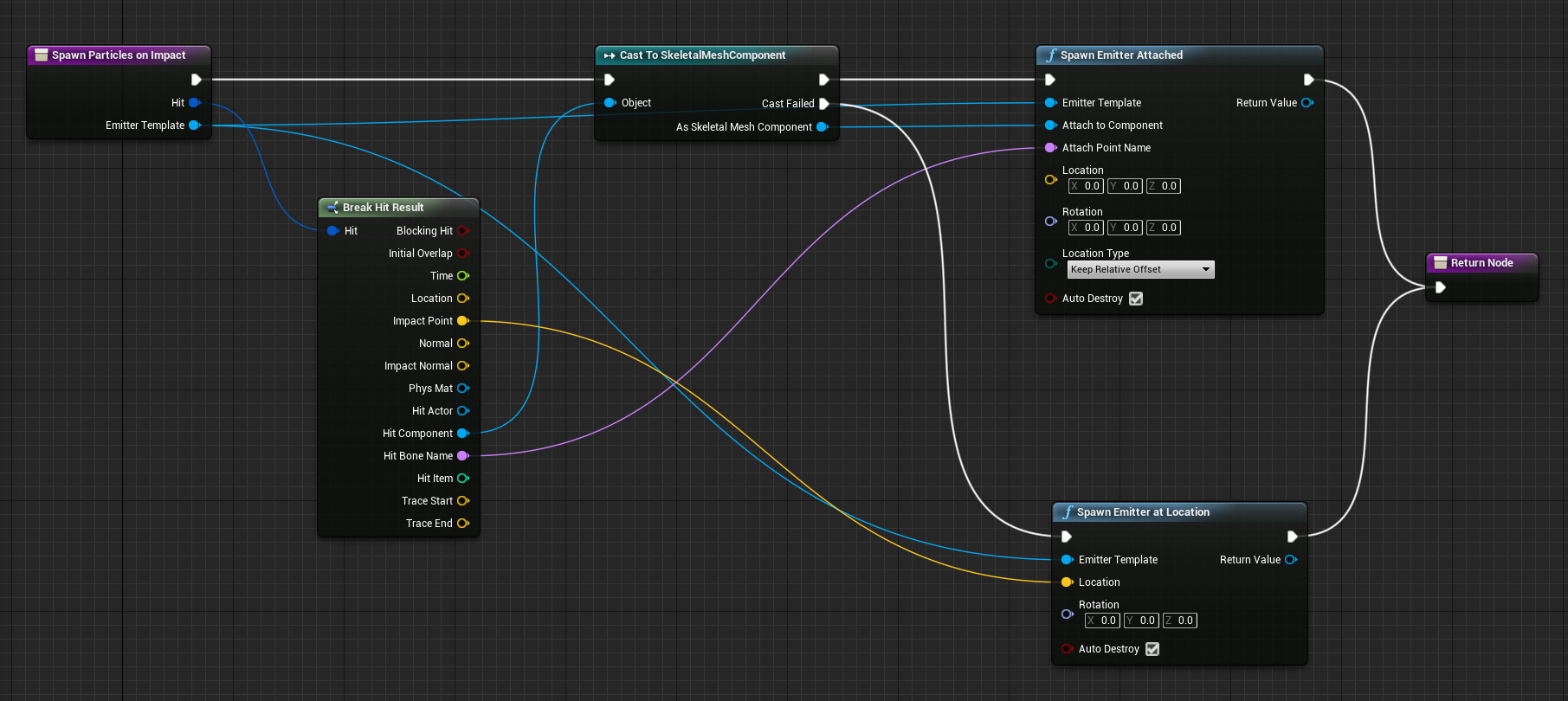The image size is (1568, 701).
Task: Click the Blocking Hit boolean pin
Action: [x=463, y=231]
